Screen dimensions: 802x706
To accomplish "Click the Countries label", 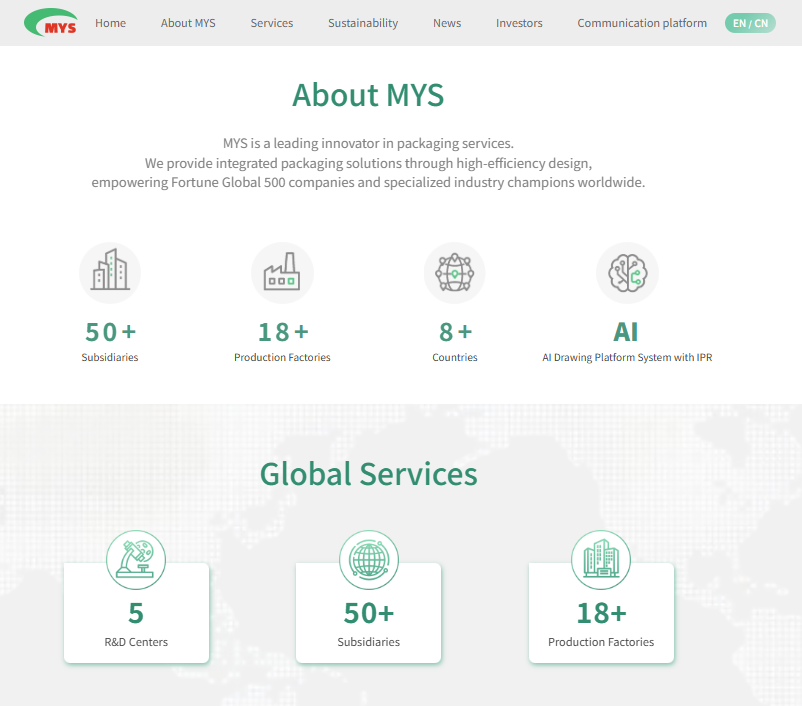I will [455, 357].
